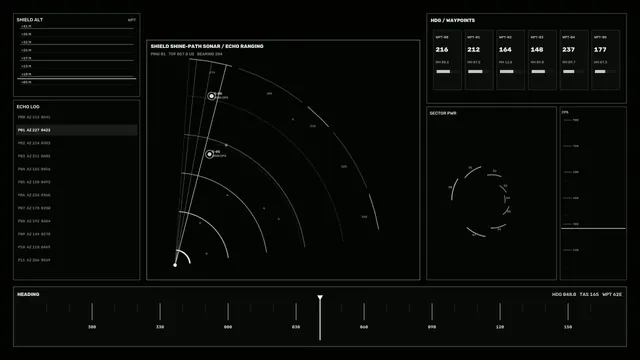Image resolution: width=640 pixels, height=360 pixels.
Task: Click the 120 tick on heading tape
Action: (500, 312)
